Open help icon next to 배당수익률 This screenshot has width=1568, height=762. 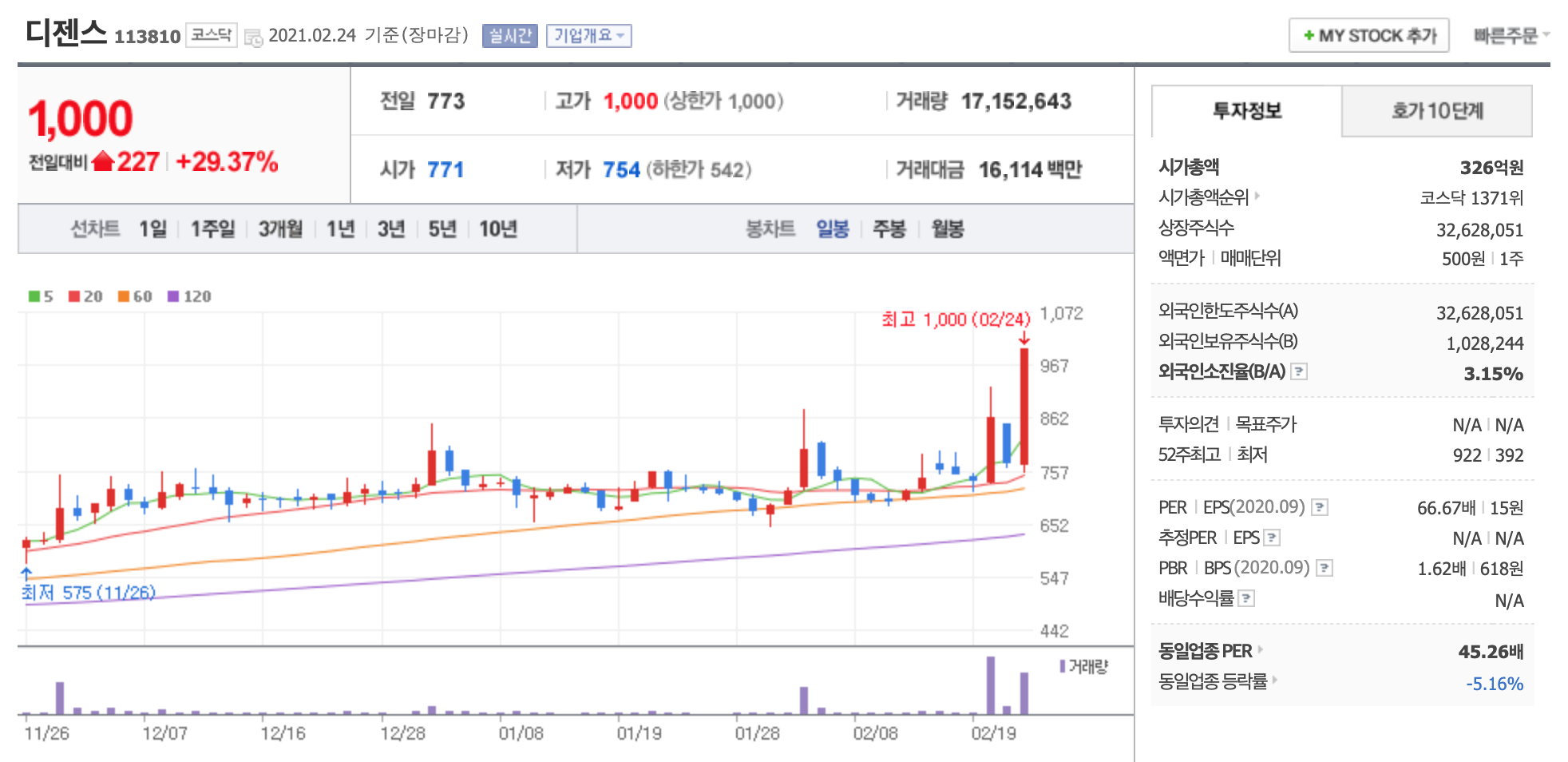[x=1246, y=598]
